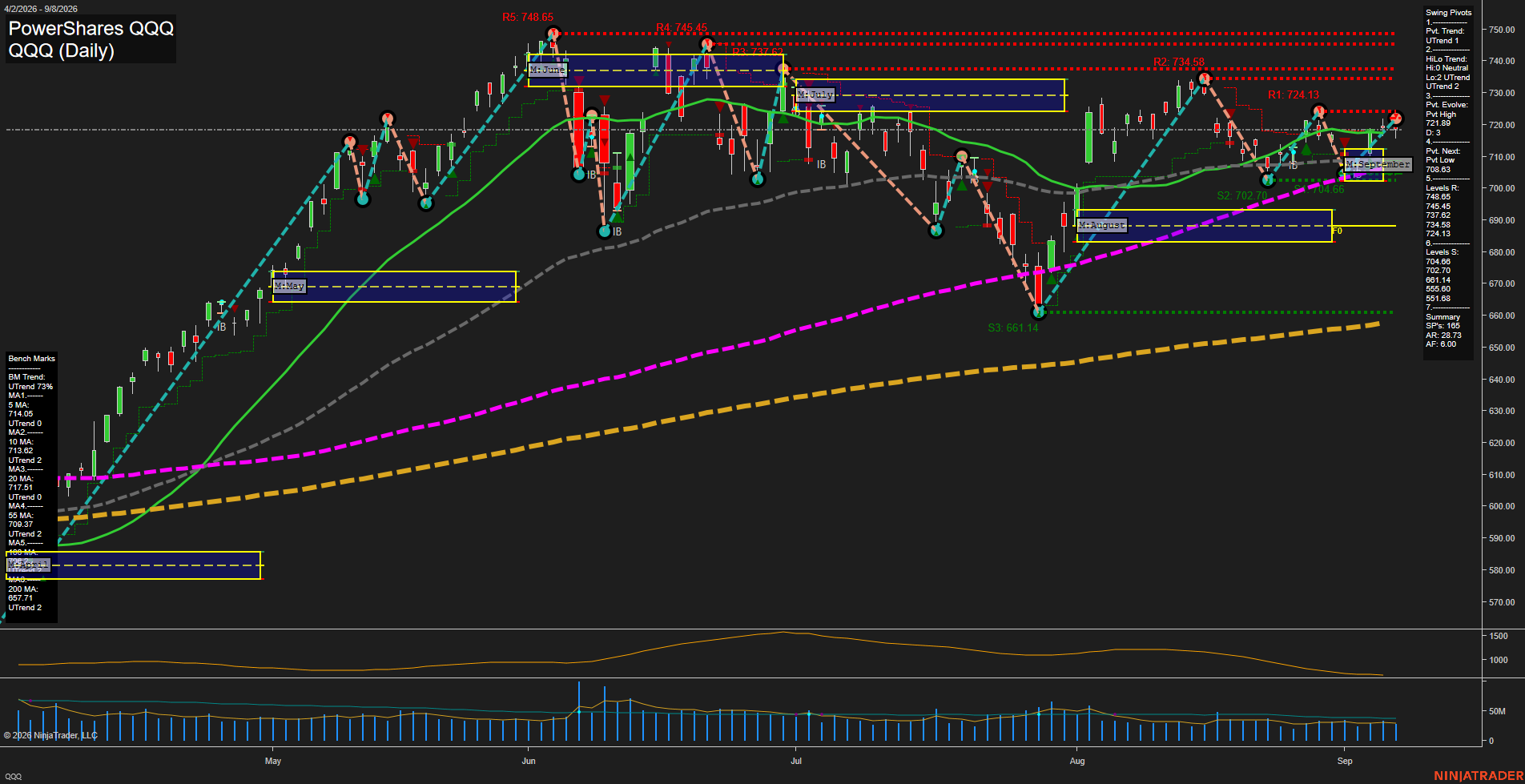
Task: Click UTrend 1 in Swing Pivots panel
Action: (x=1443, y=40)
